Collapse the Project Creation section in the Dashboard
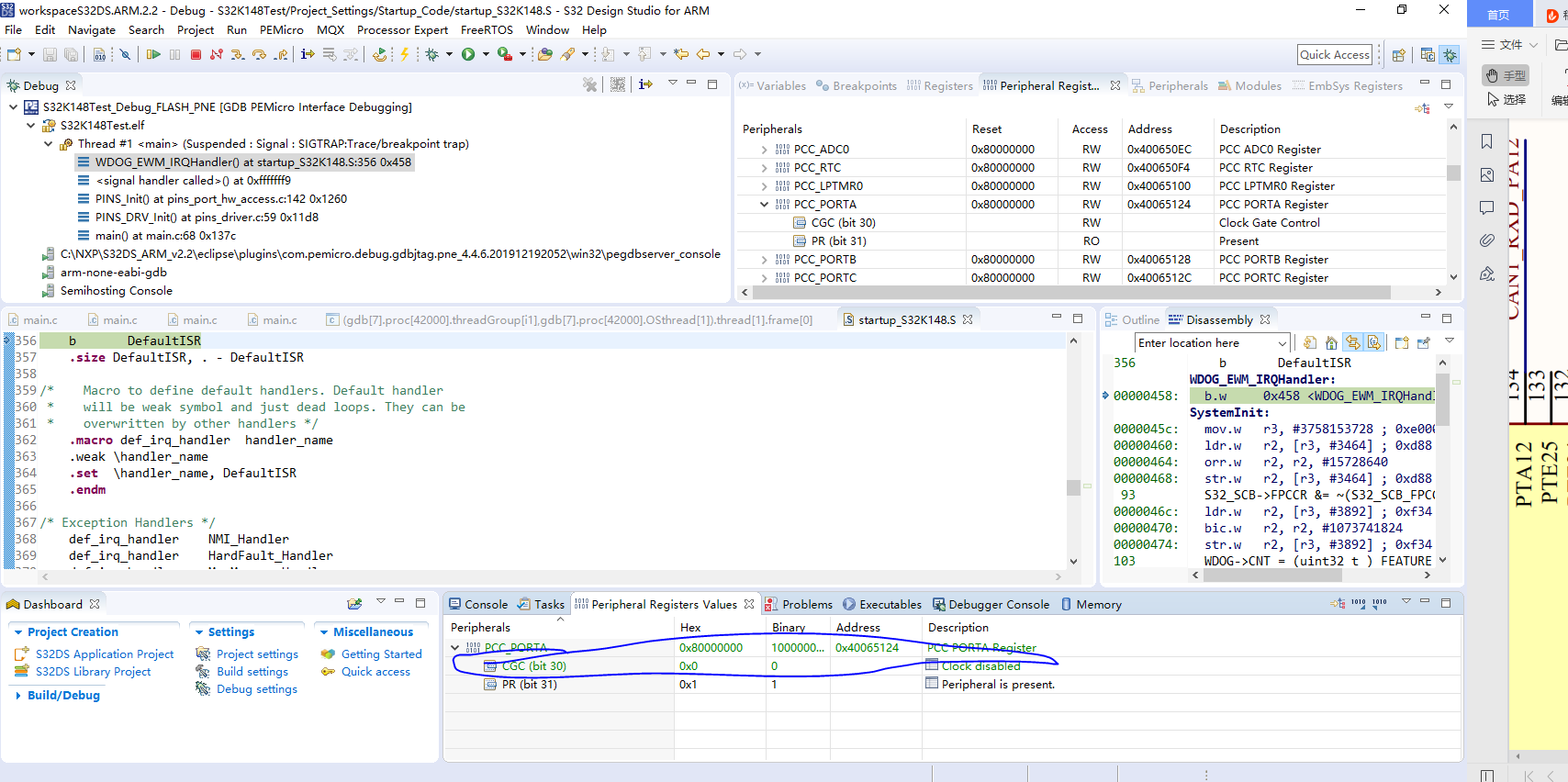1568x782 pixels. [18, 632]
